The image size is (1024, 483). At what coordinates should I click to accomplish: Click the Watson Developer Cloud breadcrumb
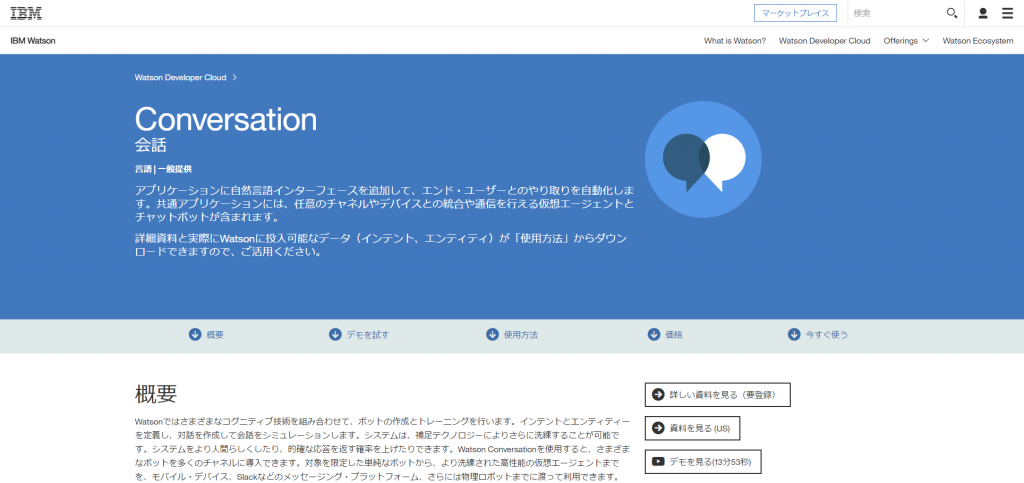click(181, 77)
